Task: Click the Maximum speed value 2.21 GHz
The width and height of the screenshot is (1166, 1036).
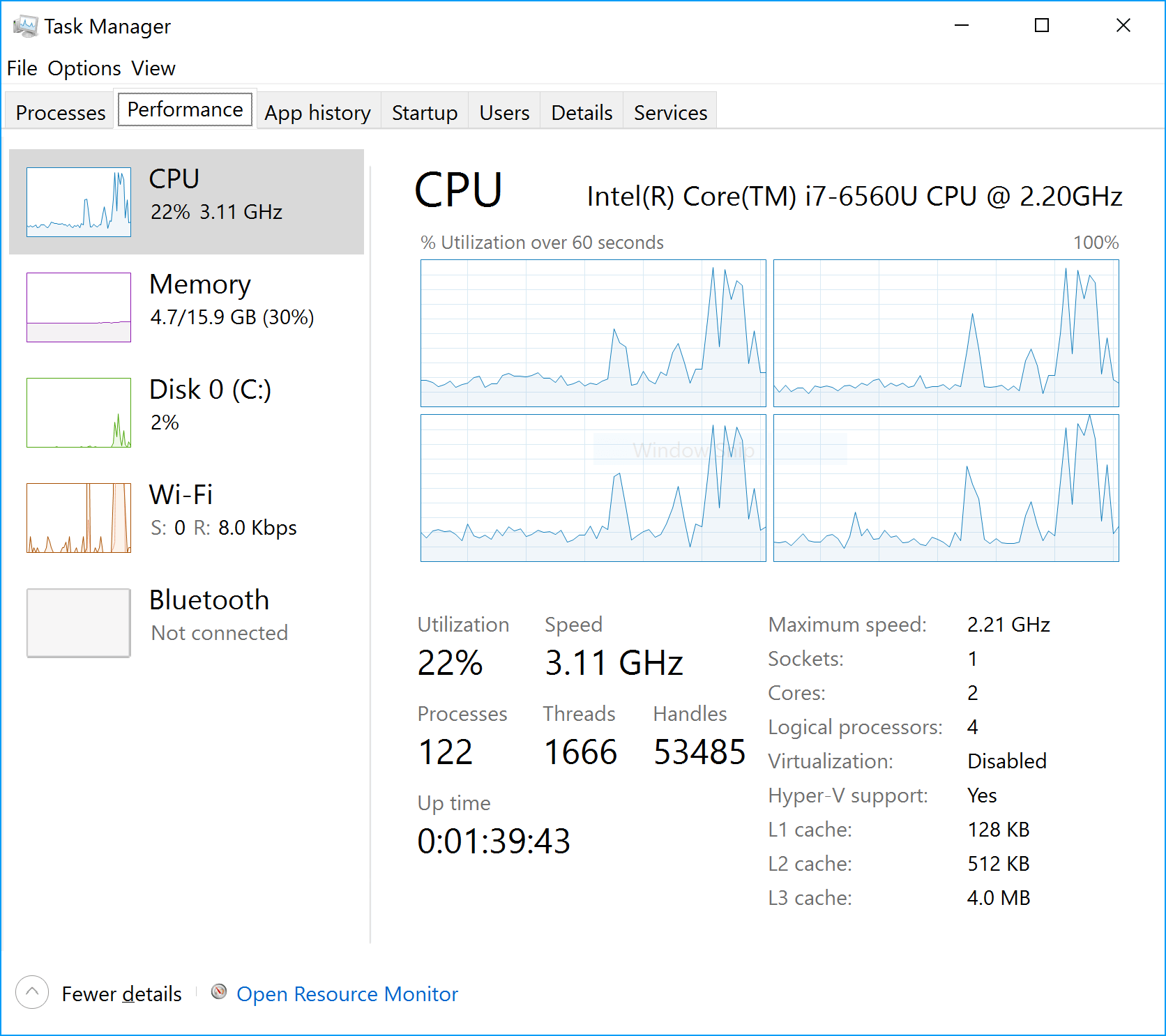Action: [1008, 624]
